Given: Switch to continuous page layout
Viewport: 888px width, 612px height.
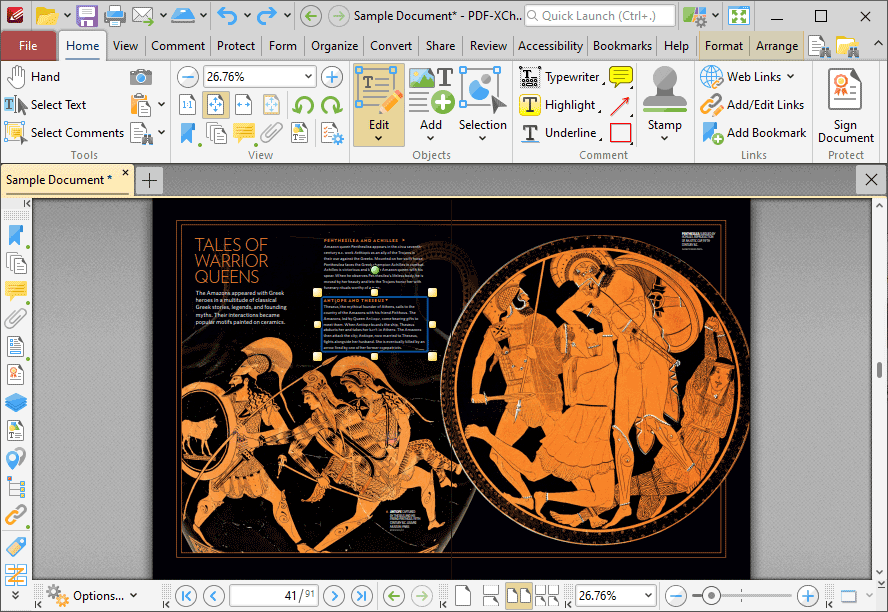Looking at the screenshot, I should tap(490, 596).
